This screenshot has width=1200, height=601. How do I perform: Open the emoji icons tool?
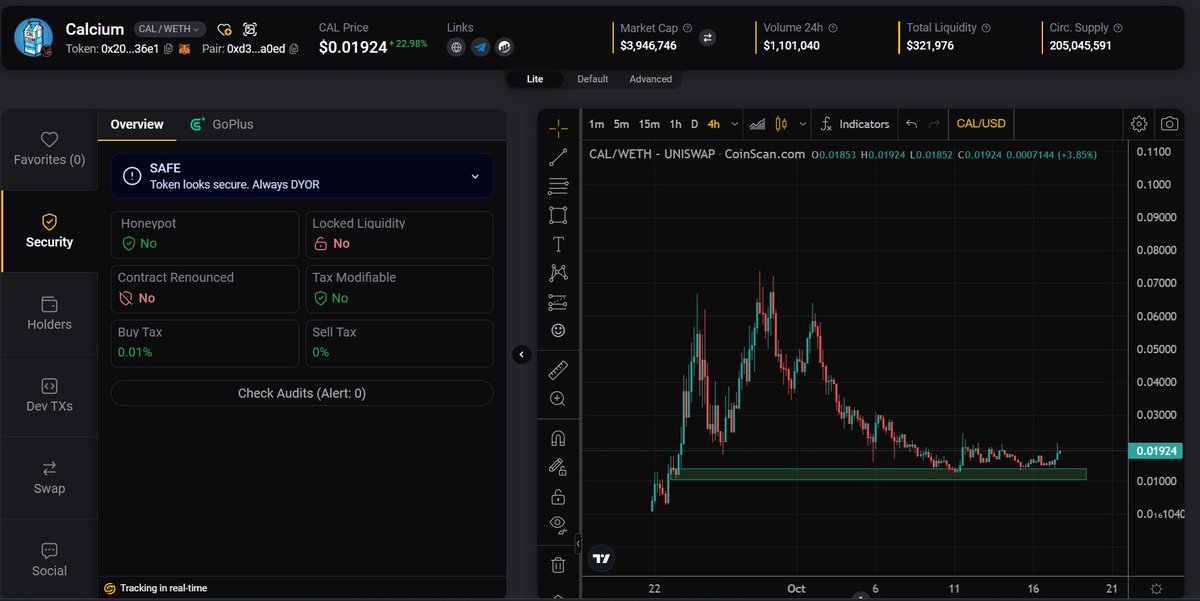pos(558,330)
